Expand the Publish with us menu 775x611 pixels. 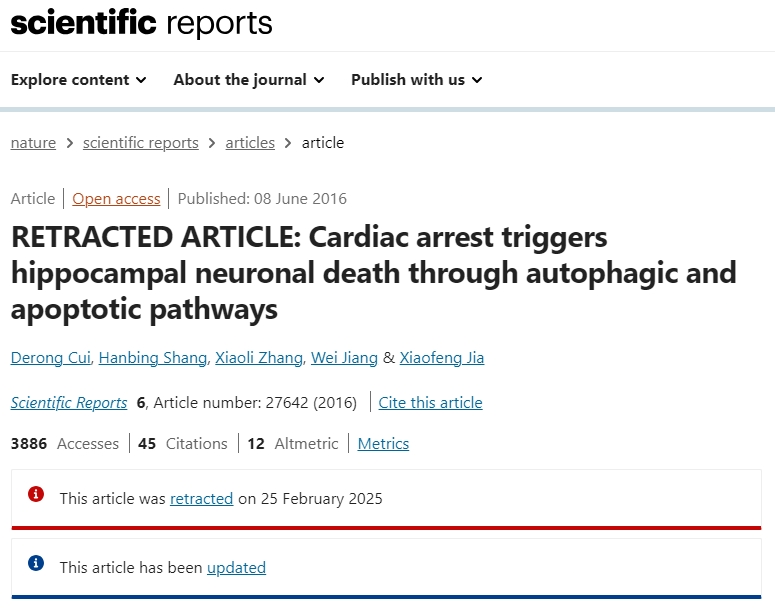(x=416, y=80)
